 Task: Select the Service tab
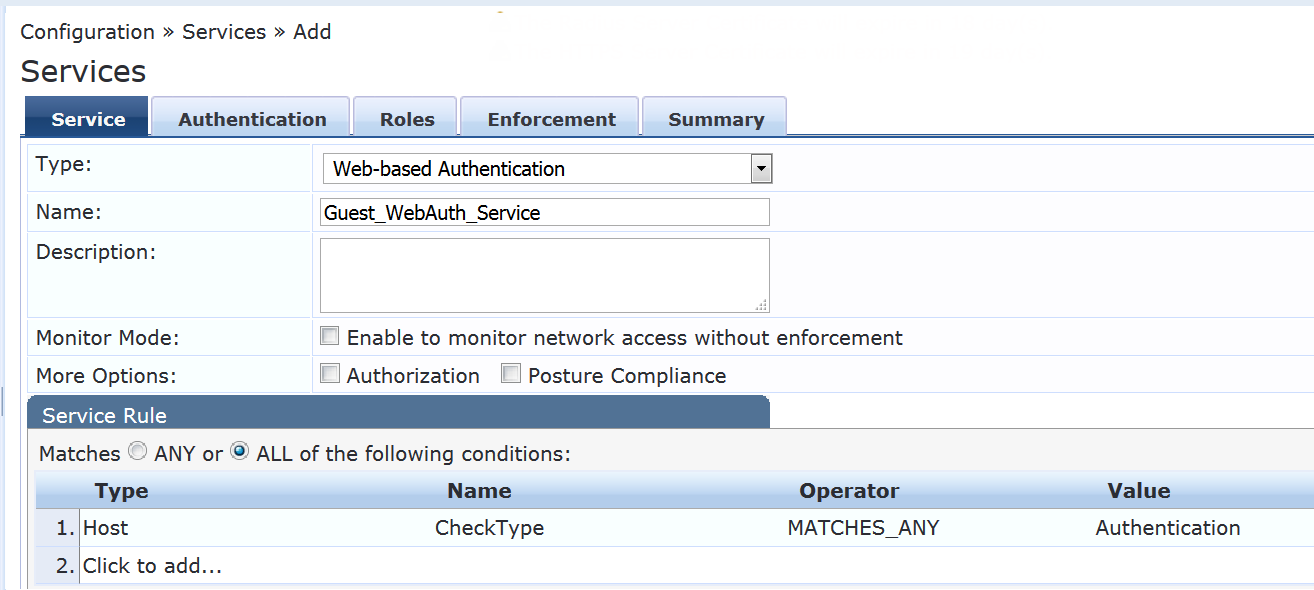(88, 119)
